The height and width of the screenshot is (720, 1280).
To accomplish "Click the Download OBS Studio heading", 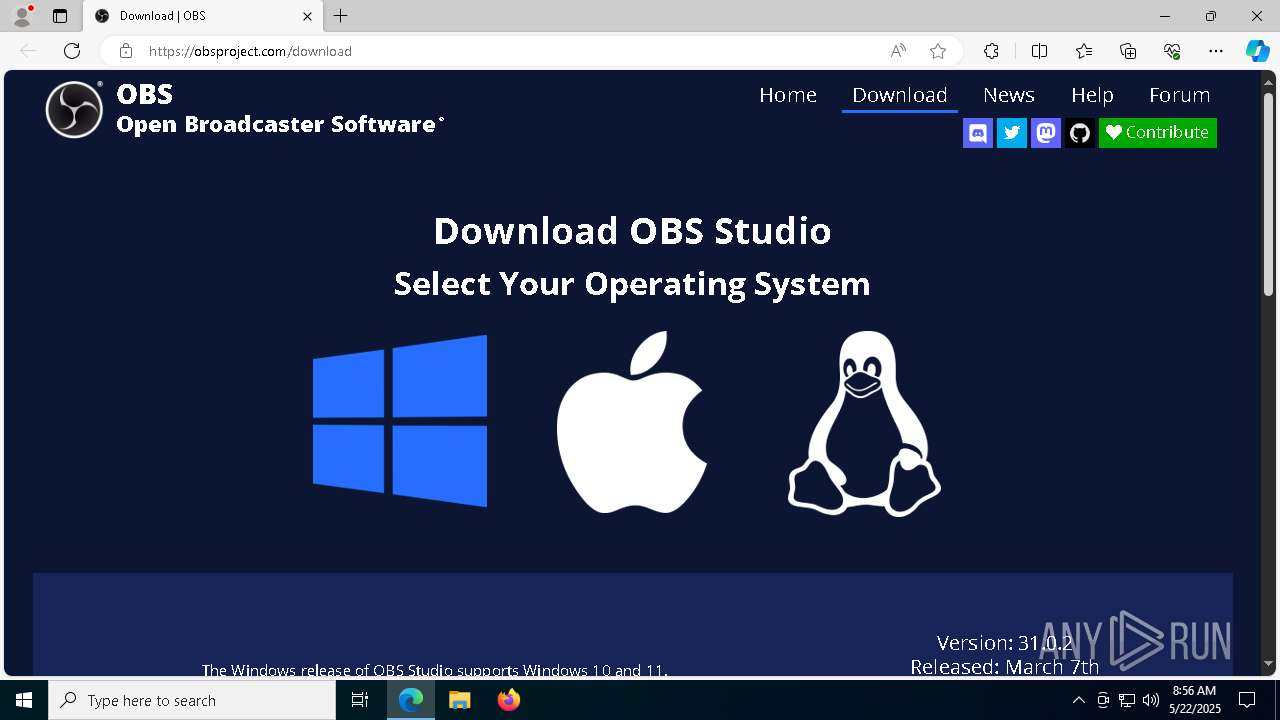I will 632,231.
